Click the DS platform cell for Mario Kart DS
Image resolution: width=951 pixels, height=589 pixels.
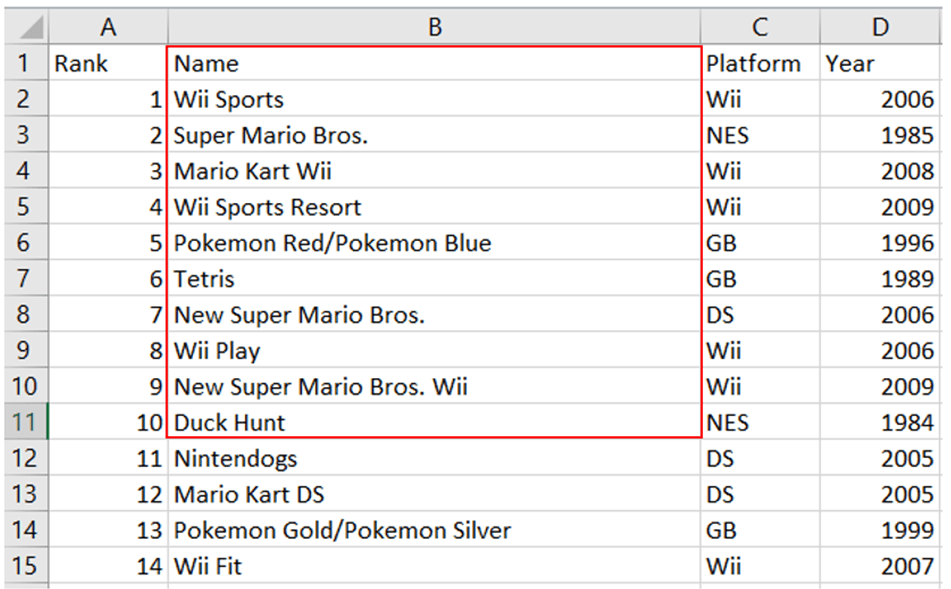tap(760, 494)
